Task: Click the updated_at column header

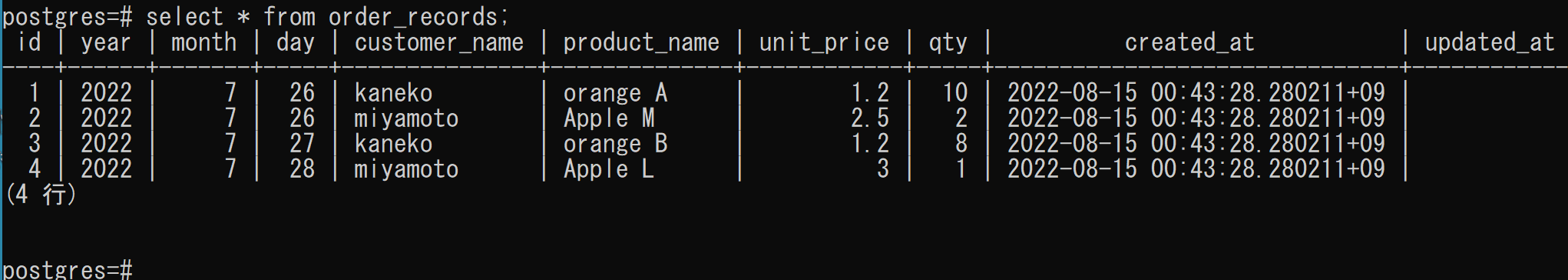Action: [x=1490, y=42]
